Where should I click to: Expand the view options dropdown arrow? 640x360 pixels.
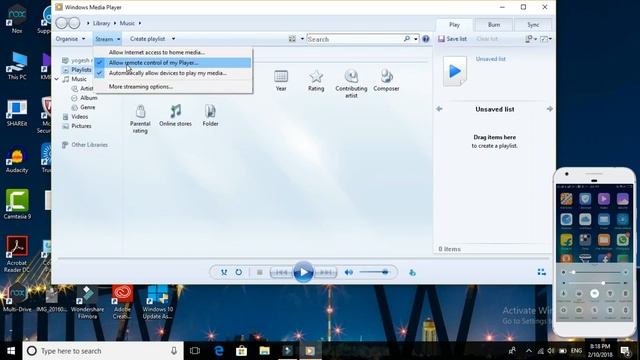click(x=302, y=39)
